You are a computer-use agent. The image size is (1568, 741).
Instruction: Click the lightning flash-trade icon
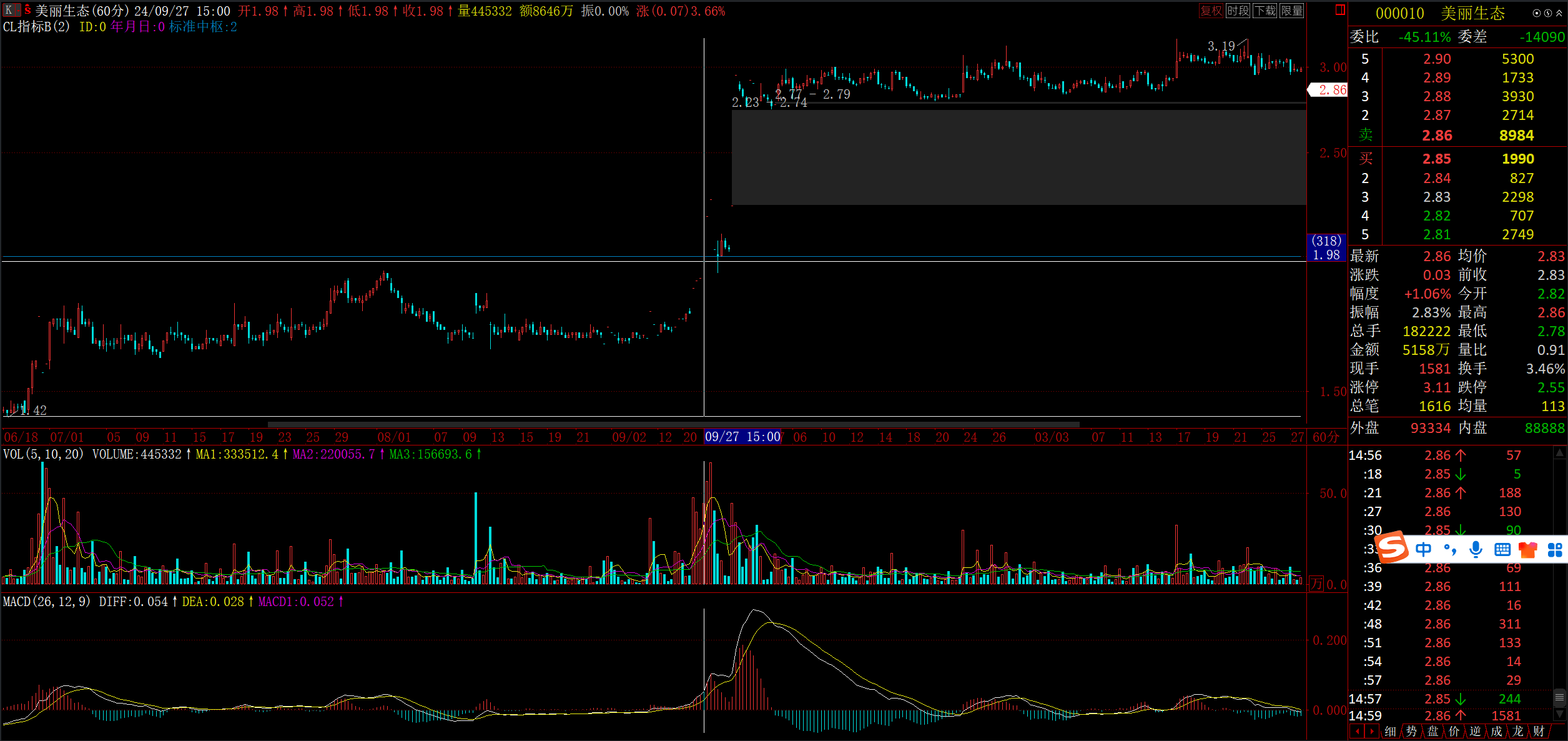coord(1547,13)
